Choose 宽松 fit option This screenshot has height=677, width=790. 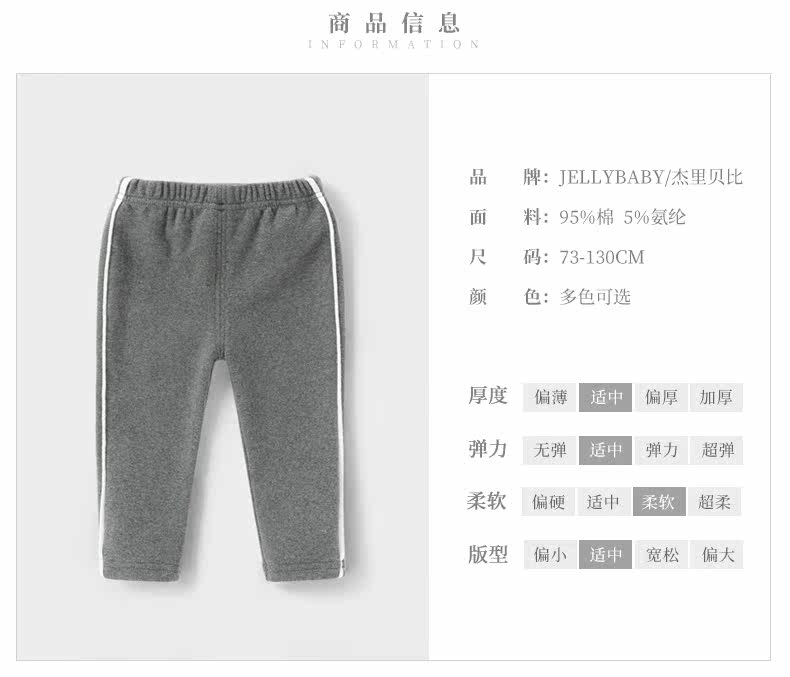point(661,555)
